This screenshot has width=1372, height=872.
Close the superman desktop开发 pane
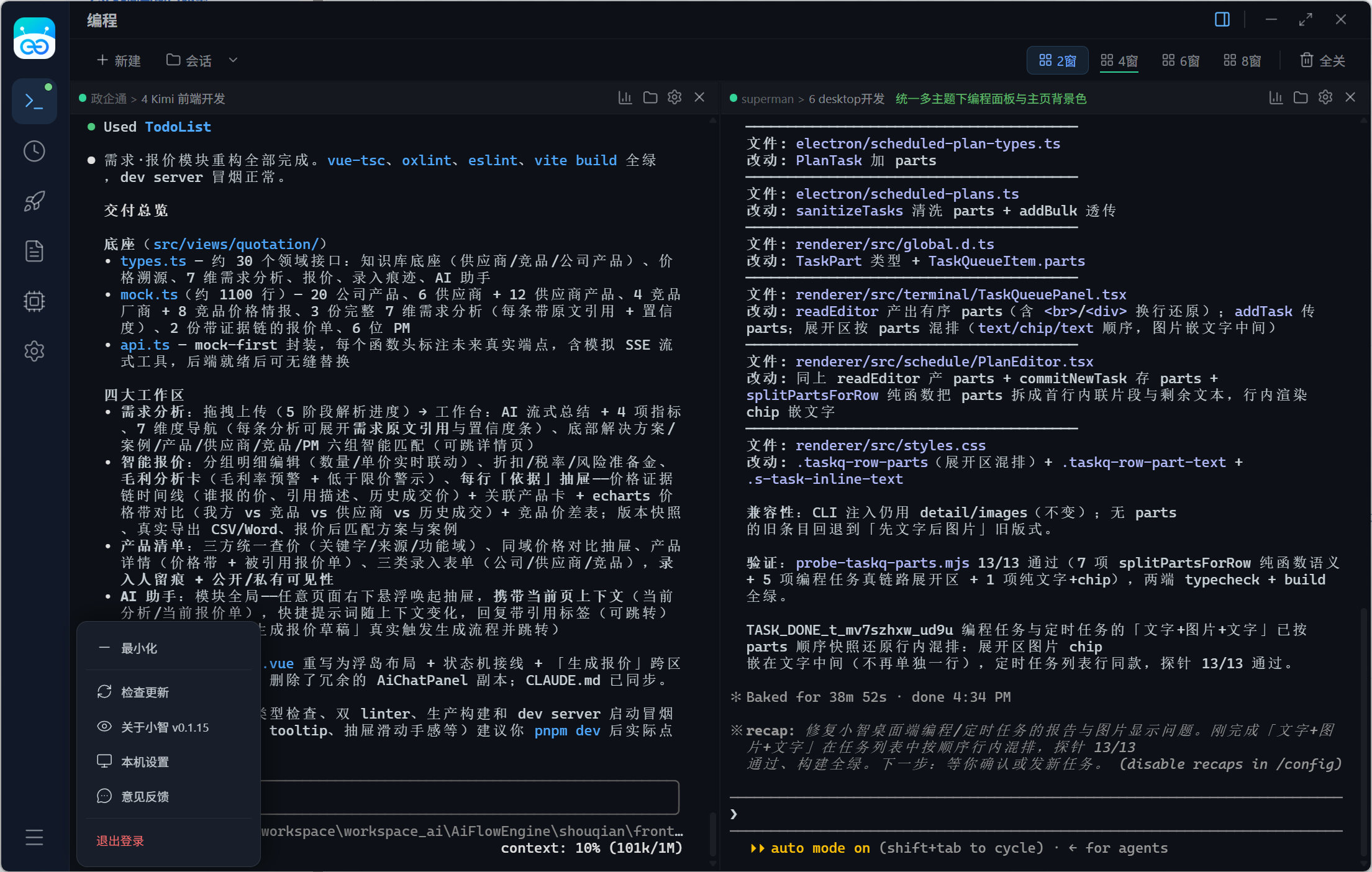[1350, 98]
